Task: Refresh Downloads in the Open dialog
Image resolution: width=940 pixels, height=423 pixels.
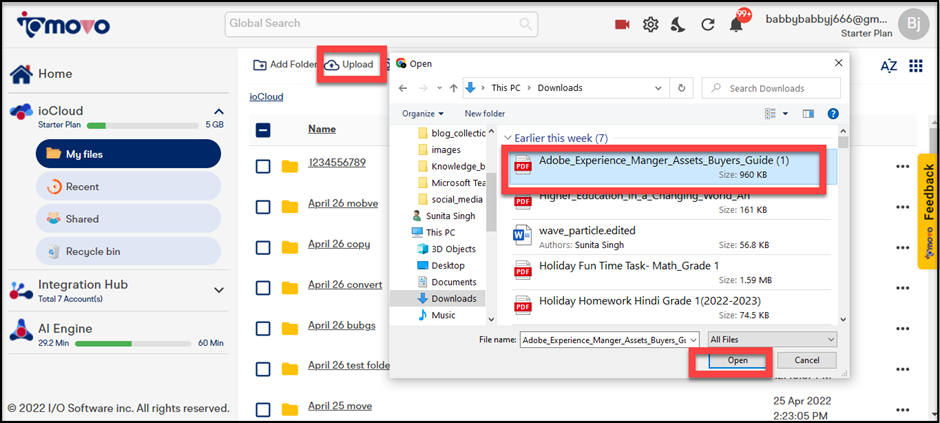Action: (x=681, y=87)
